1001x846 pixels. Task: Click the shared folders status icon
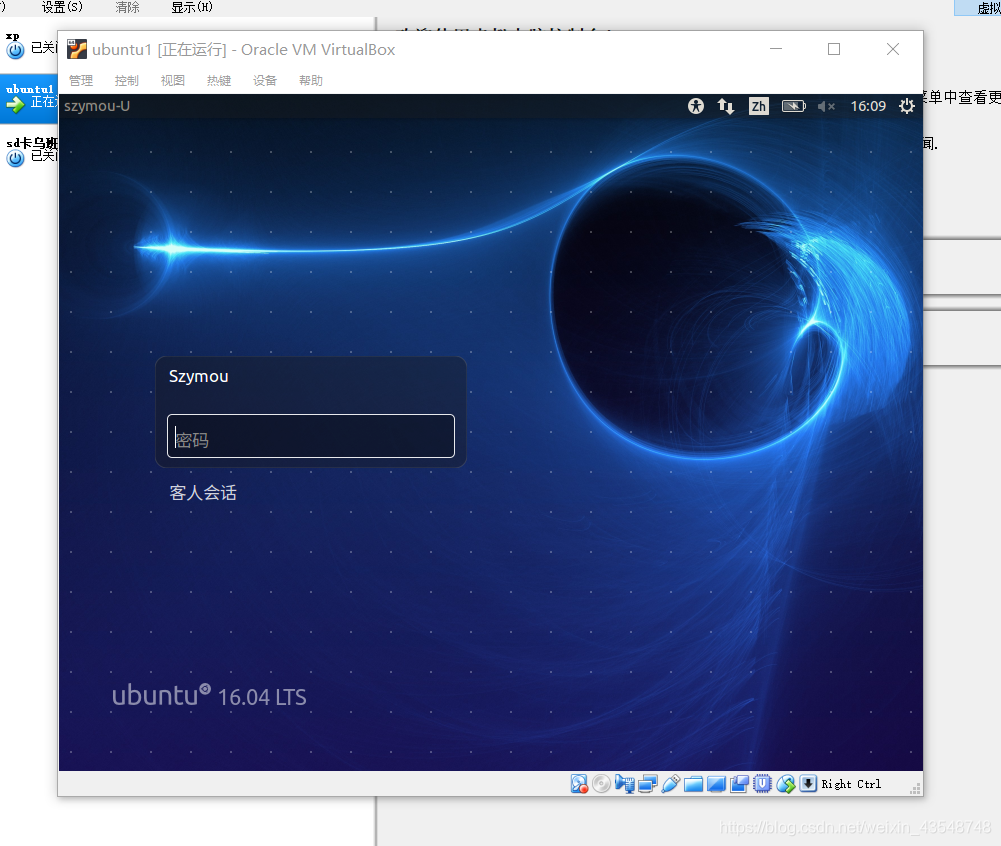pyautogui.click(x=693, y=783)
